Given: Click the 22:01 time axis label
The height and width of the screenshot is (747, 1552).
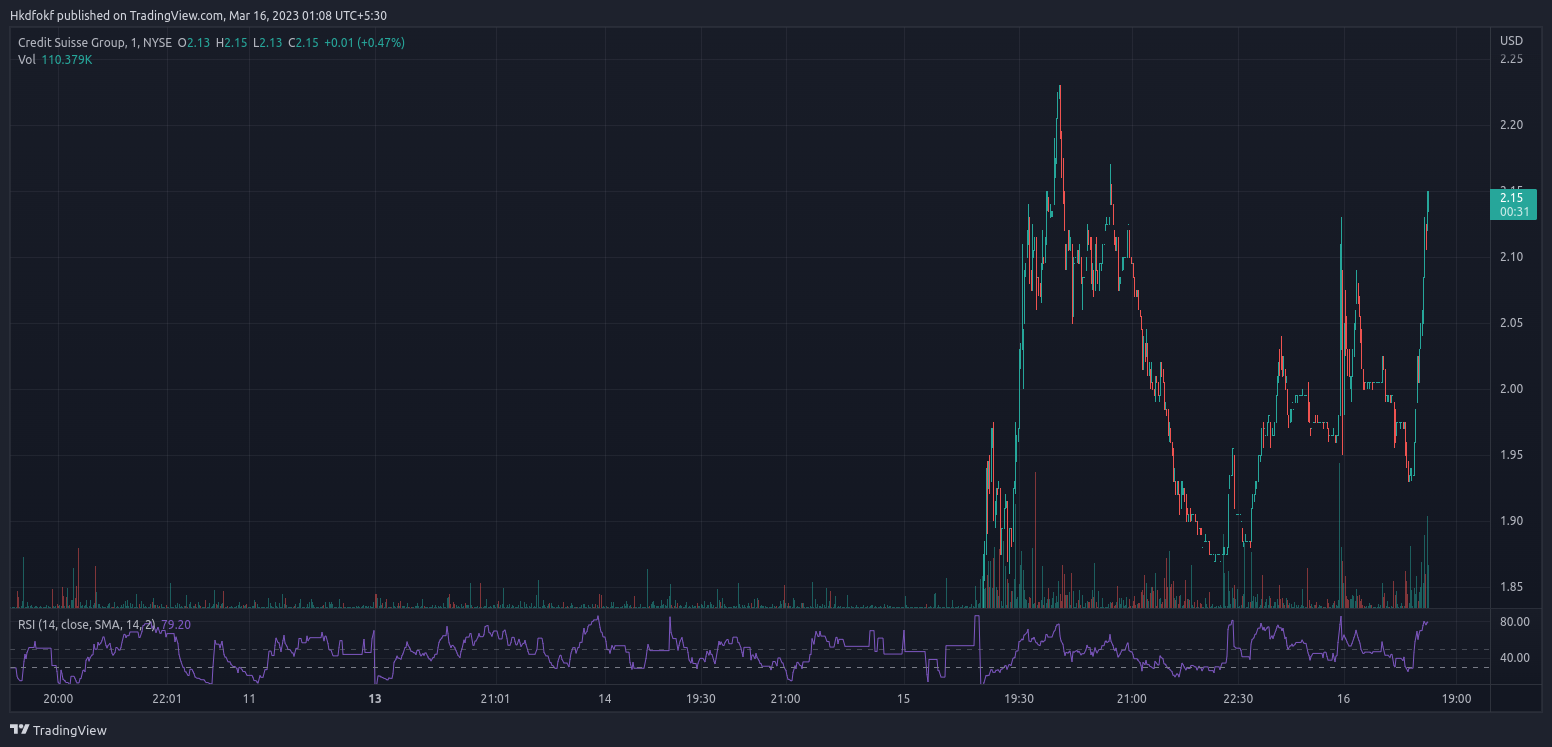Looking at the screenshot, I should tap(167, 699).
